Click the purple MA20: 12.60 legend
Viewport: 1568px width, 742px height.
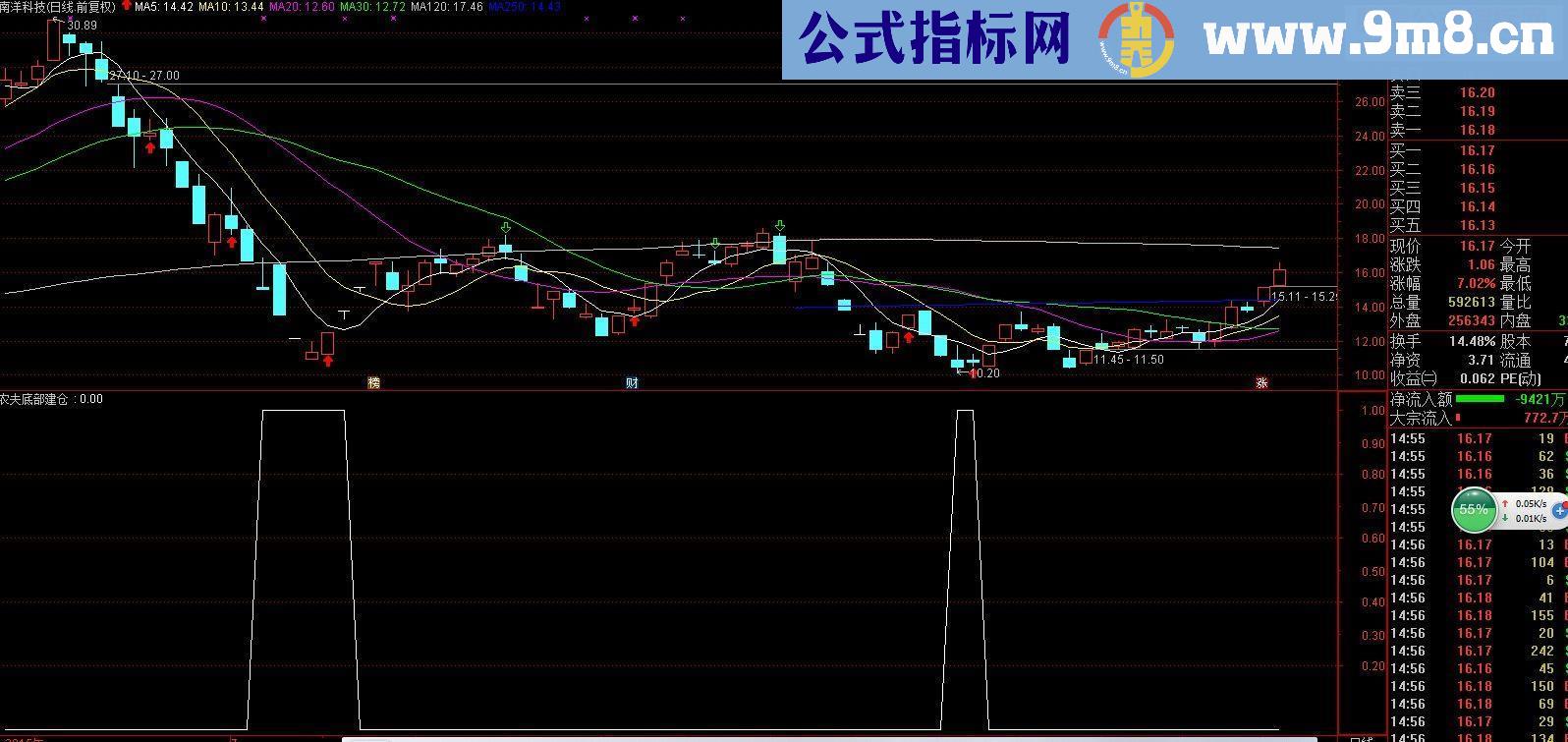click(302, 7)
